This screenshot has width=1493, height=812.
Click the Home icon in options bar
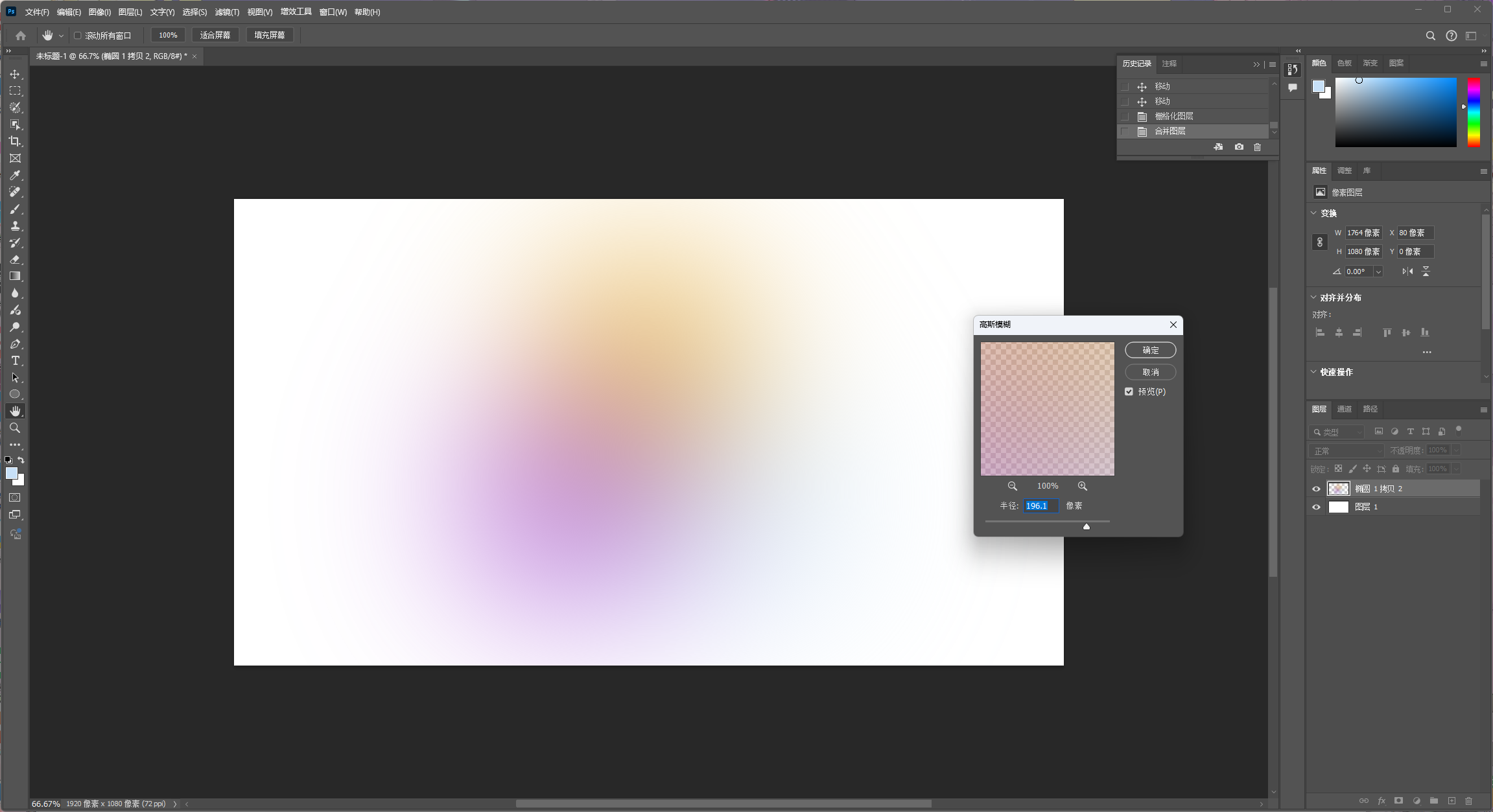pyautogui.click(x=21, y=36)
